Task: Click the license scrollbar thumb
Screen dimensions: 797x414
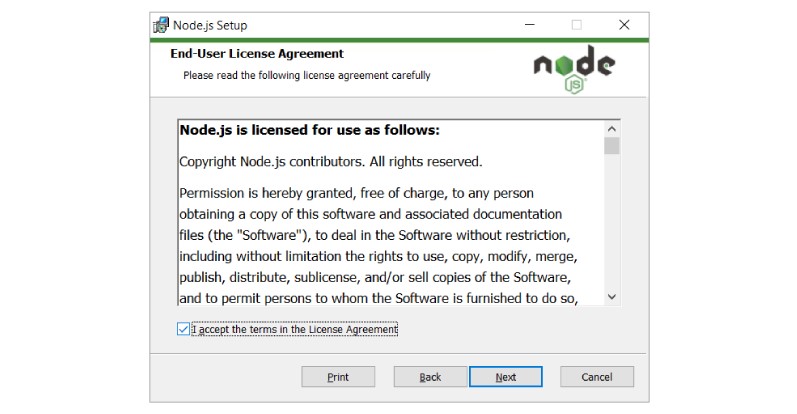Action: coord(612,145)
